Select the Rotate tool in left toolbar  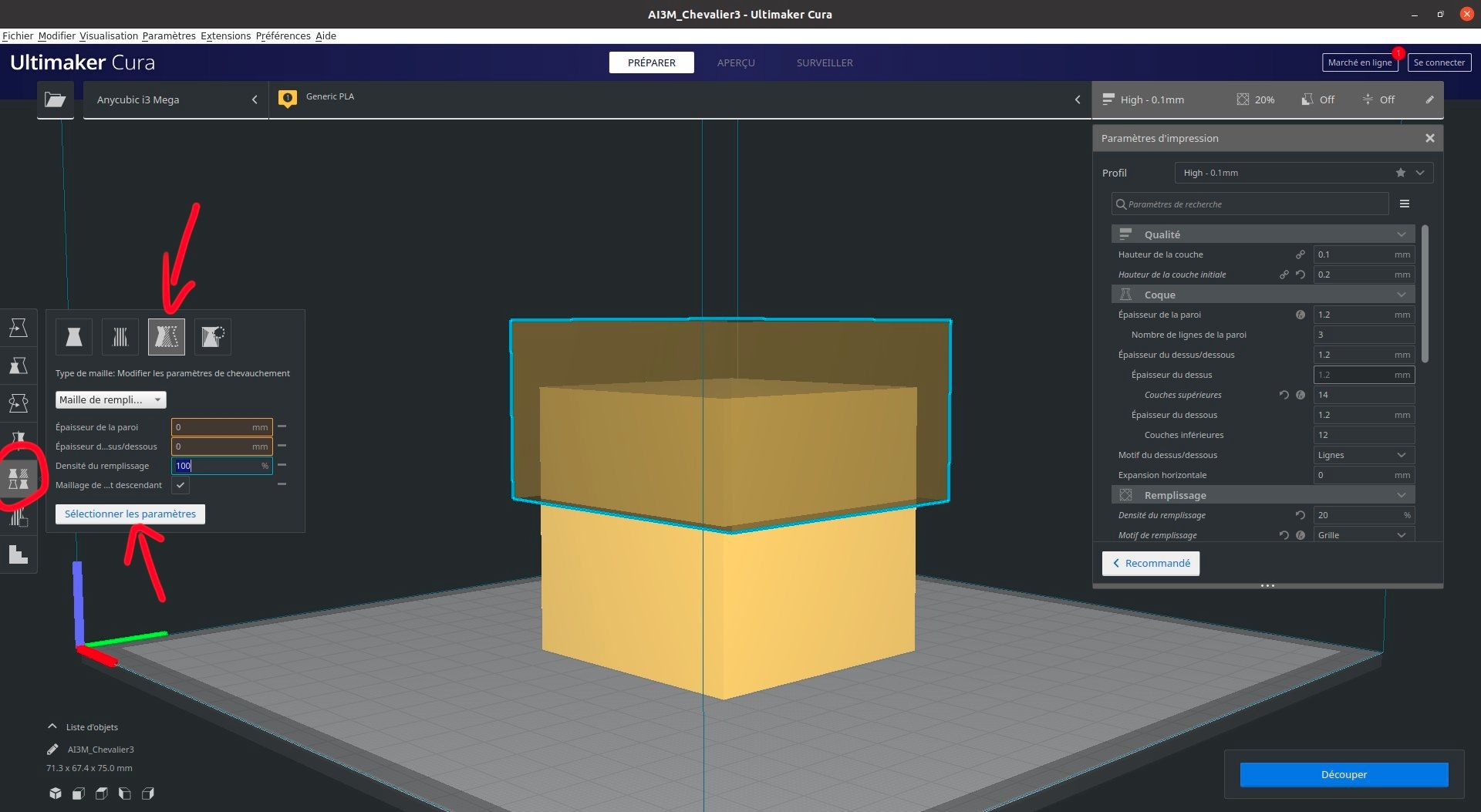(18, 403)
